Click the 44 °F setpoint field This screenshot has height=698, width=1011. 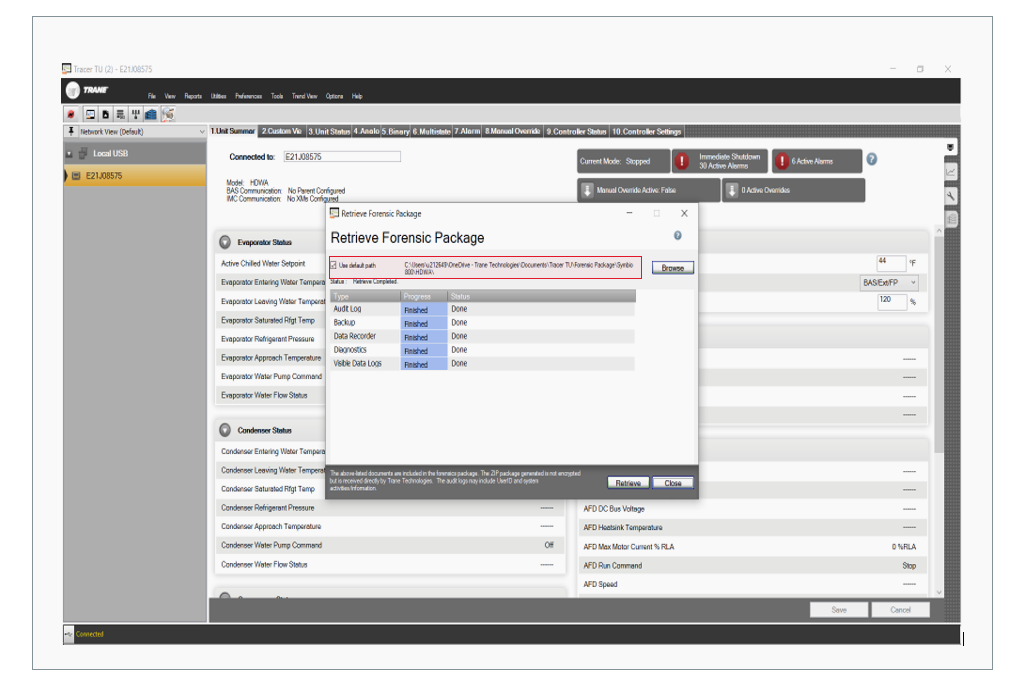891,262
